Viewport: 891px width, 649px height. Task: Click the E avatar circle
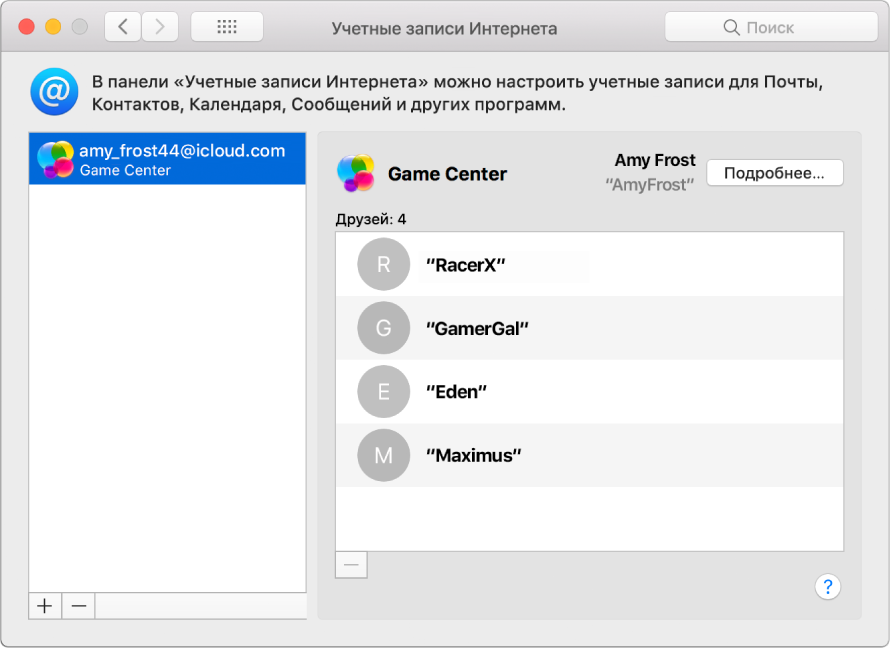tap(384, 392)
